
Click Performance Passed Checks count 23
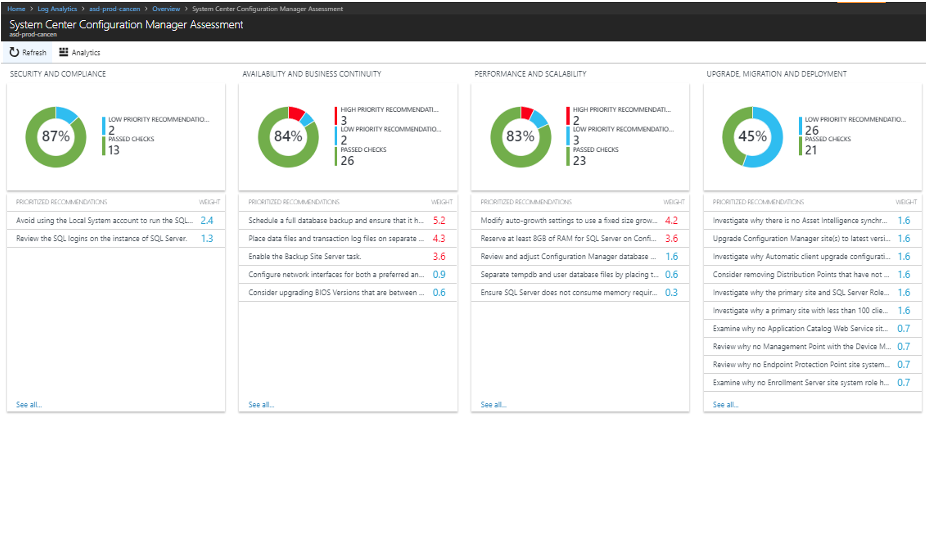tap(579, 161)
